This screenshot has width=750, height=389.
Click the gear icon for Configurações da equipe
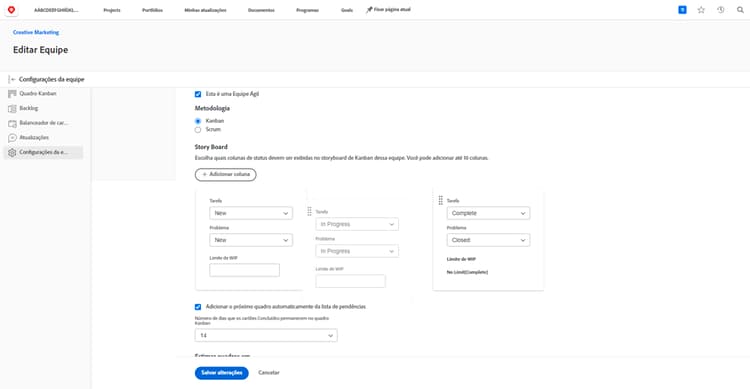coord(12,152)
